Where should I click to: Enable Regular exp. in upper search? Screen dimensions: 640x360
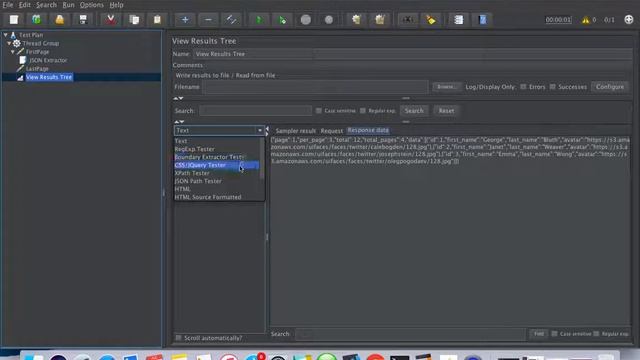tap(363, 111)
